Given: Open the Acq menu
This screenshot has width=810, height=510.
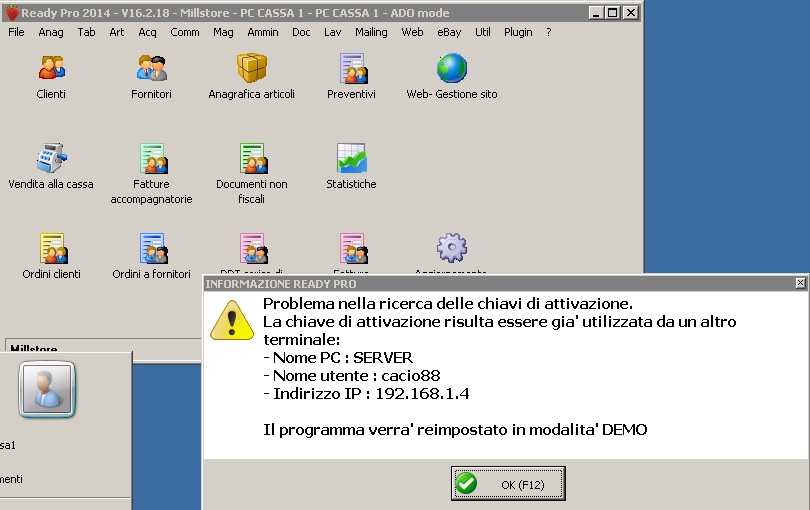Looking at the screenshot, I should [x=147, y=32].
